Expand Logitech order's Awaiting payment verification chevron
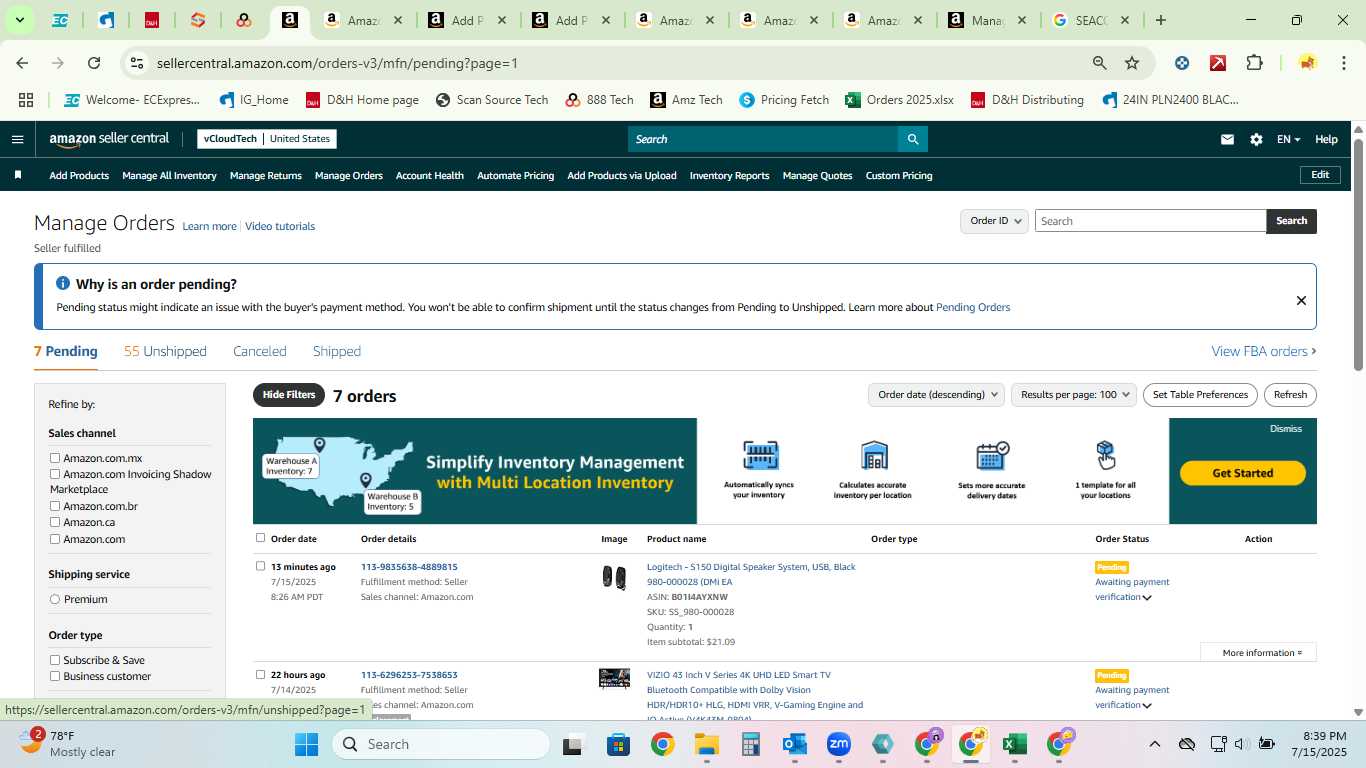This screenshot has width=1366, height=768. coord(1147,598)
